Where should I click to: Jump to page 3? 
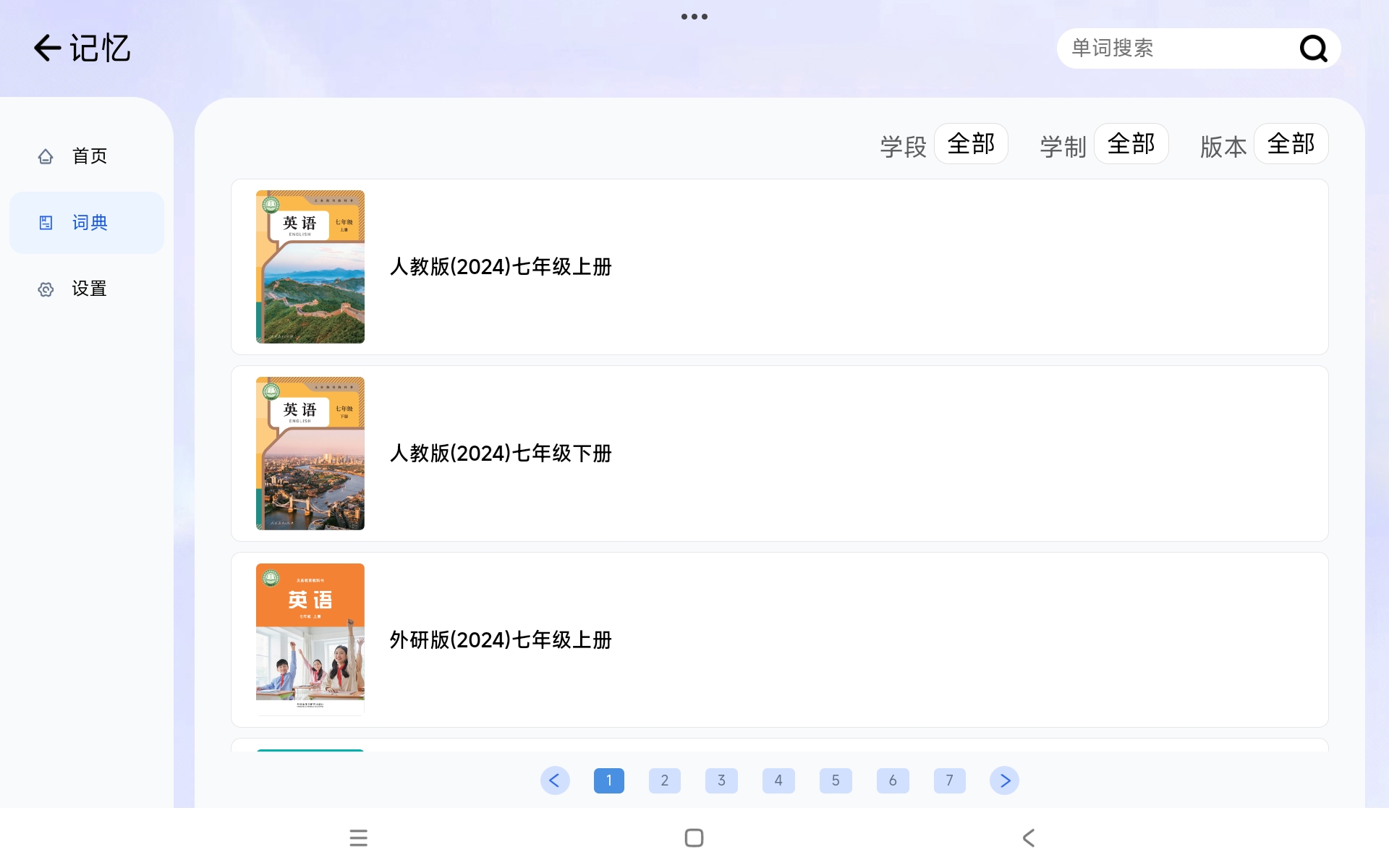coord(721,780)
